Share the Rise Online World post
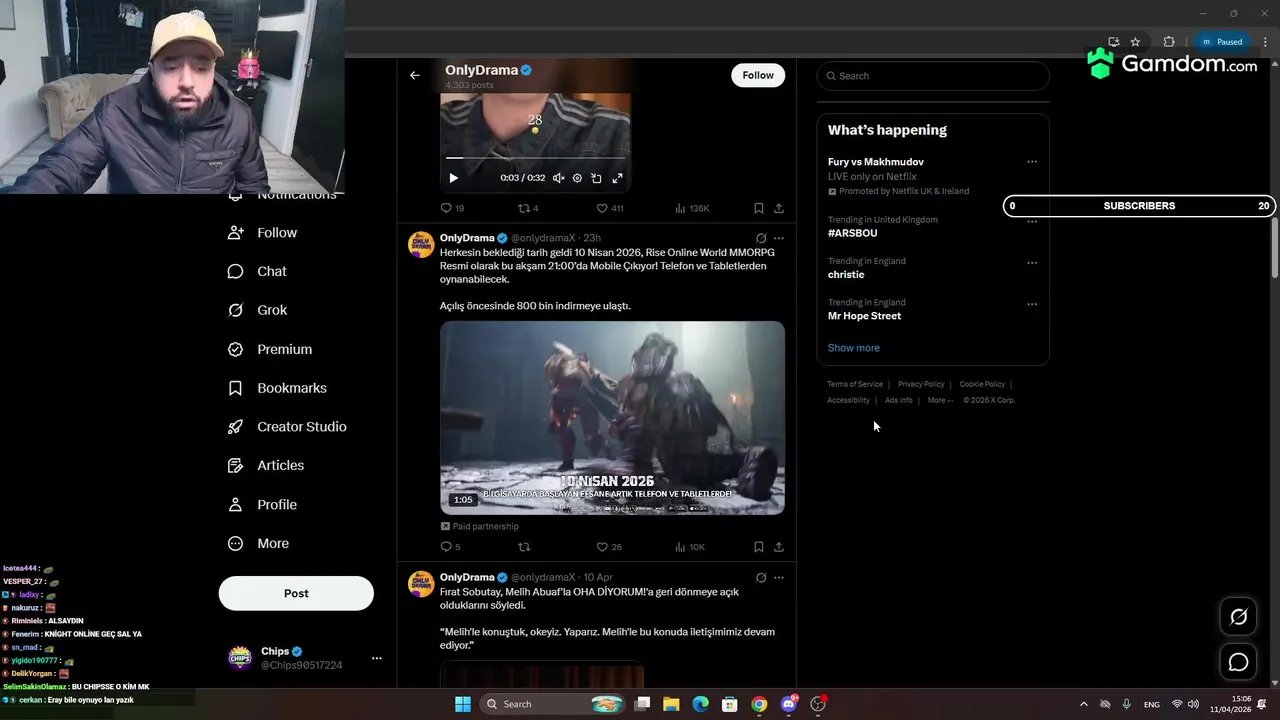Screen dimensions: 1280x720 [x=779, y=547]
